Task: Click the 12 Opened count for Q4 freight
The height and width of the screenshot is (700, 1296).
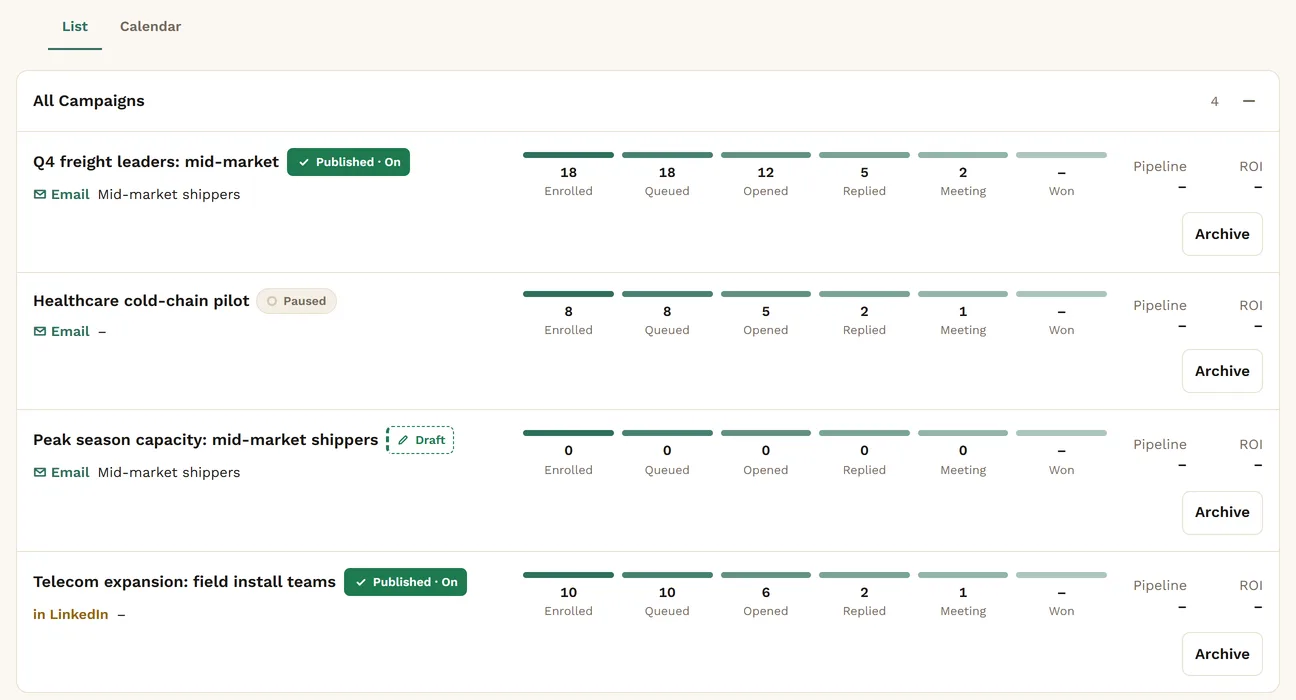Action: click(x=766, y=173)
